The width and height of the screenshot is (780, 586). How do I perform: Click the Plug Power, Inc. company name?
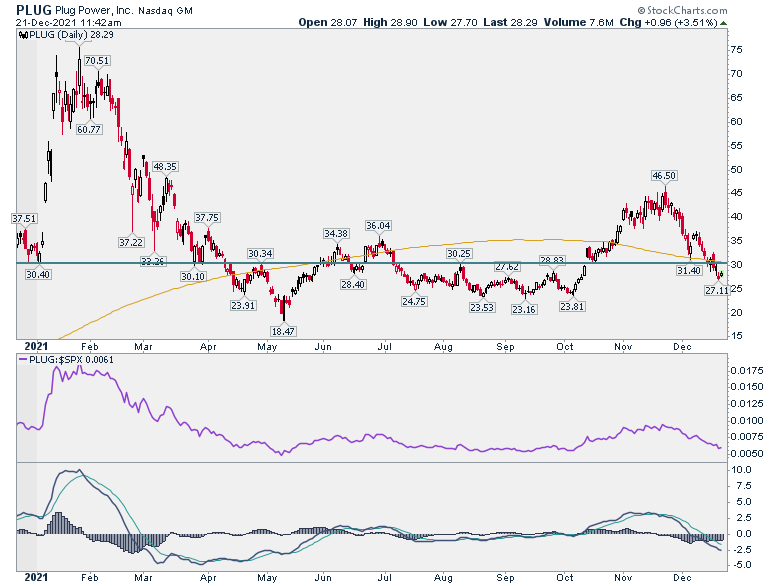tap(95, 10)
